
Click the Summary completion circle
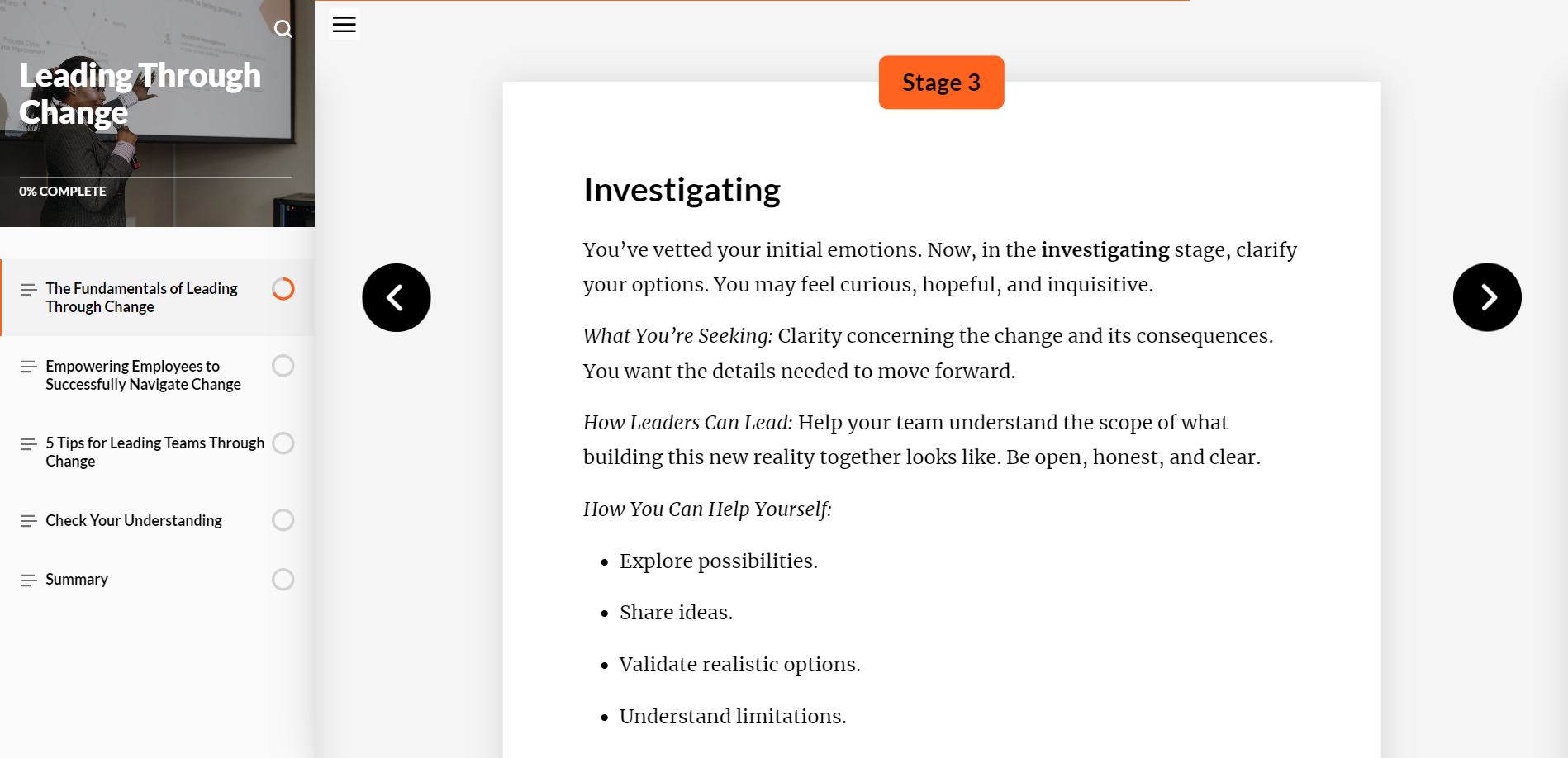283,580
